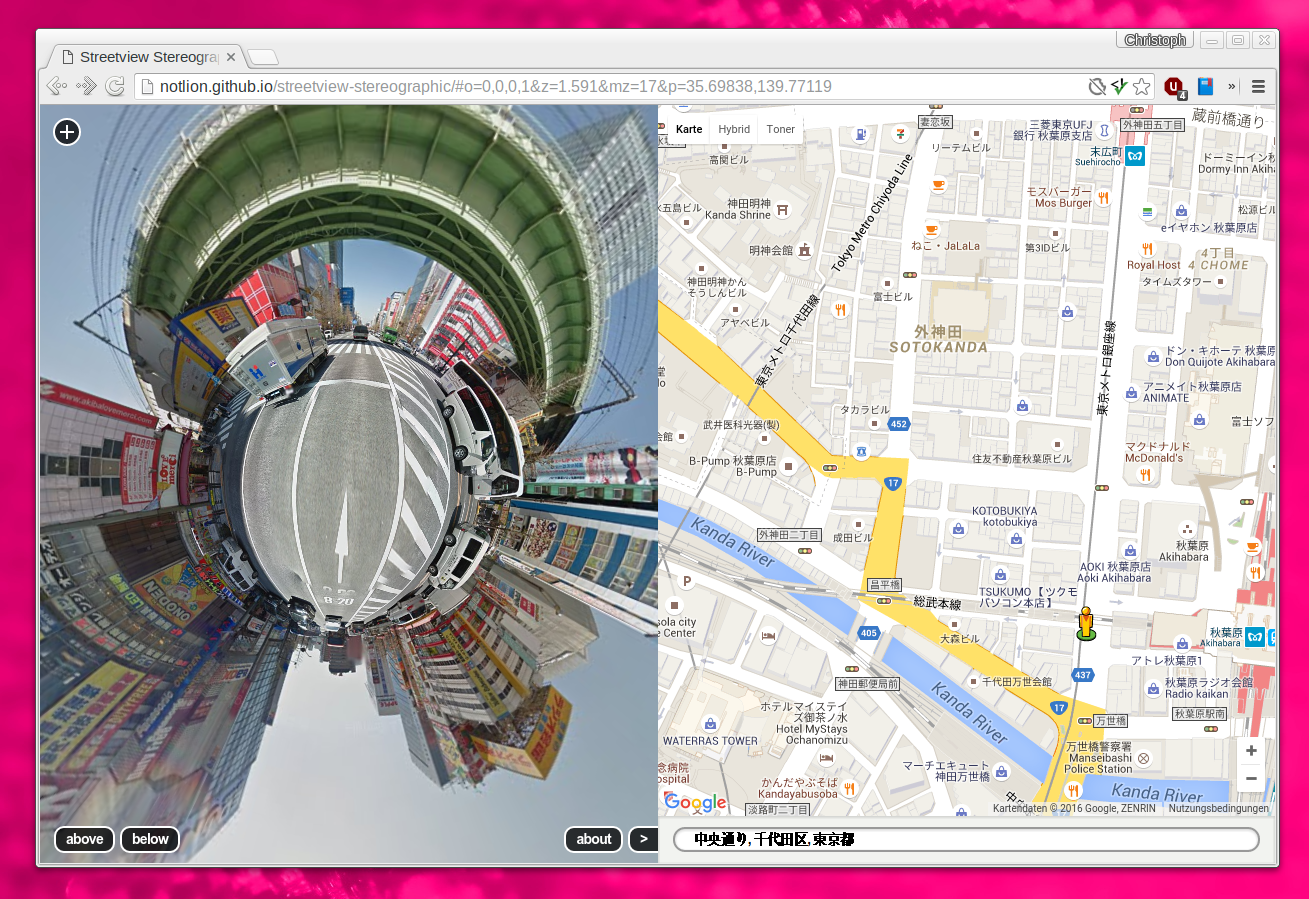
Task: Click the uBlock extension icon
Action: point(1175,87)
